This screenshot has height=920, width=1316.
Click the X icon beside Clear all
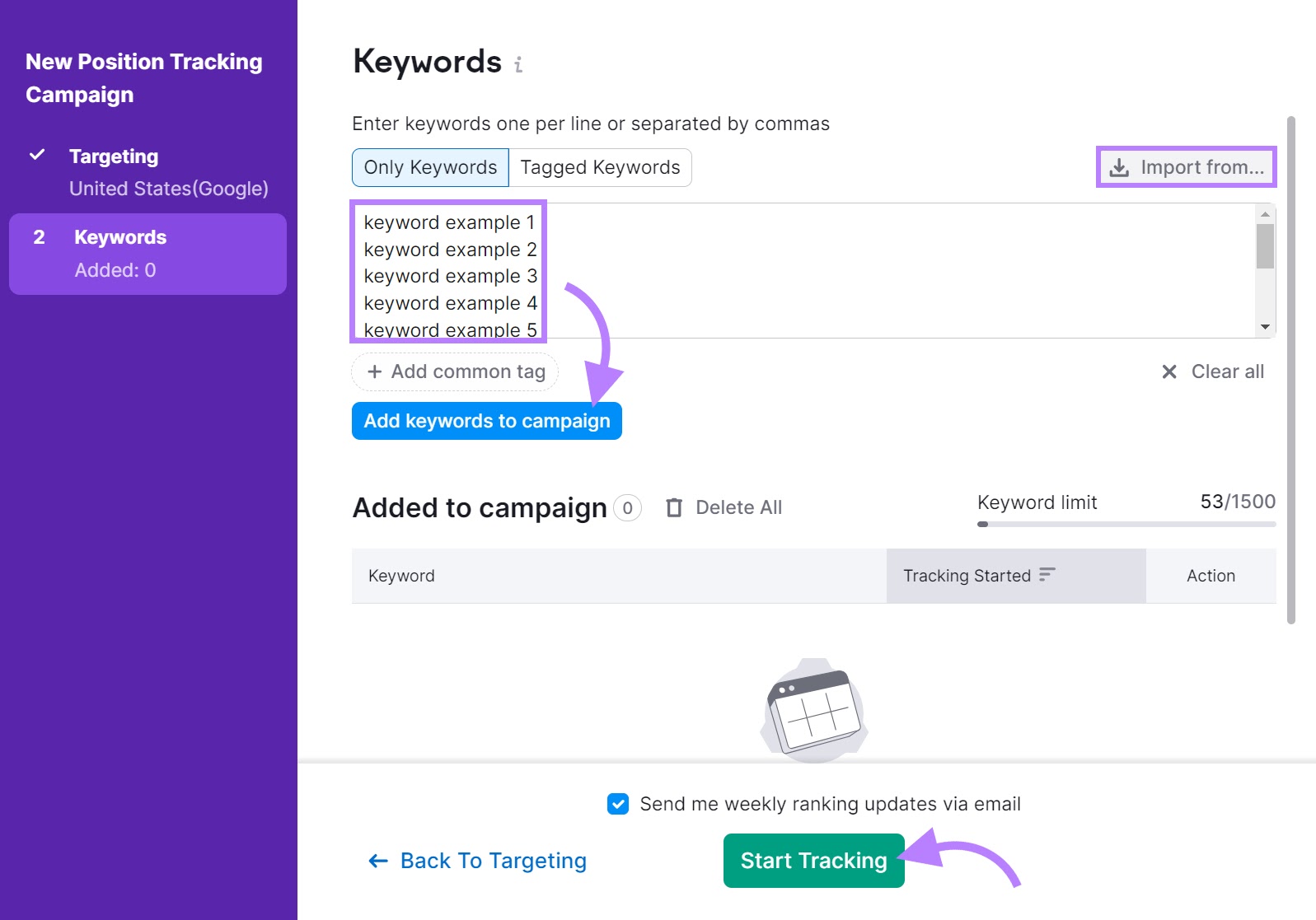click(x=1169, y=371)
